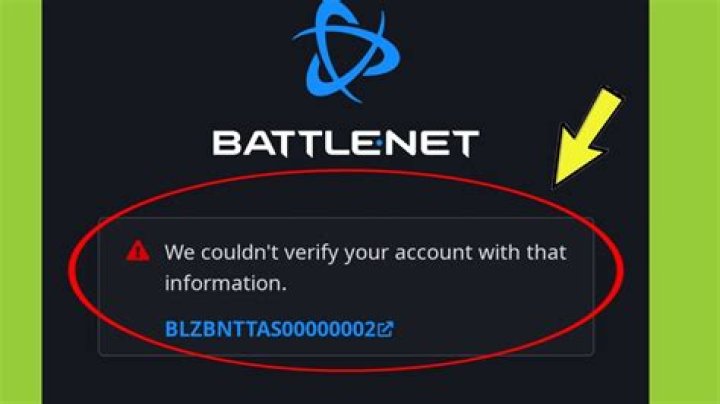Open the external-link icon beside error code
The height and width of the screenshot is (404, 720).
[385, 329]
